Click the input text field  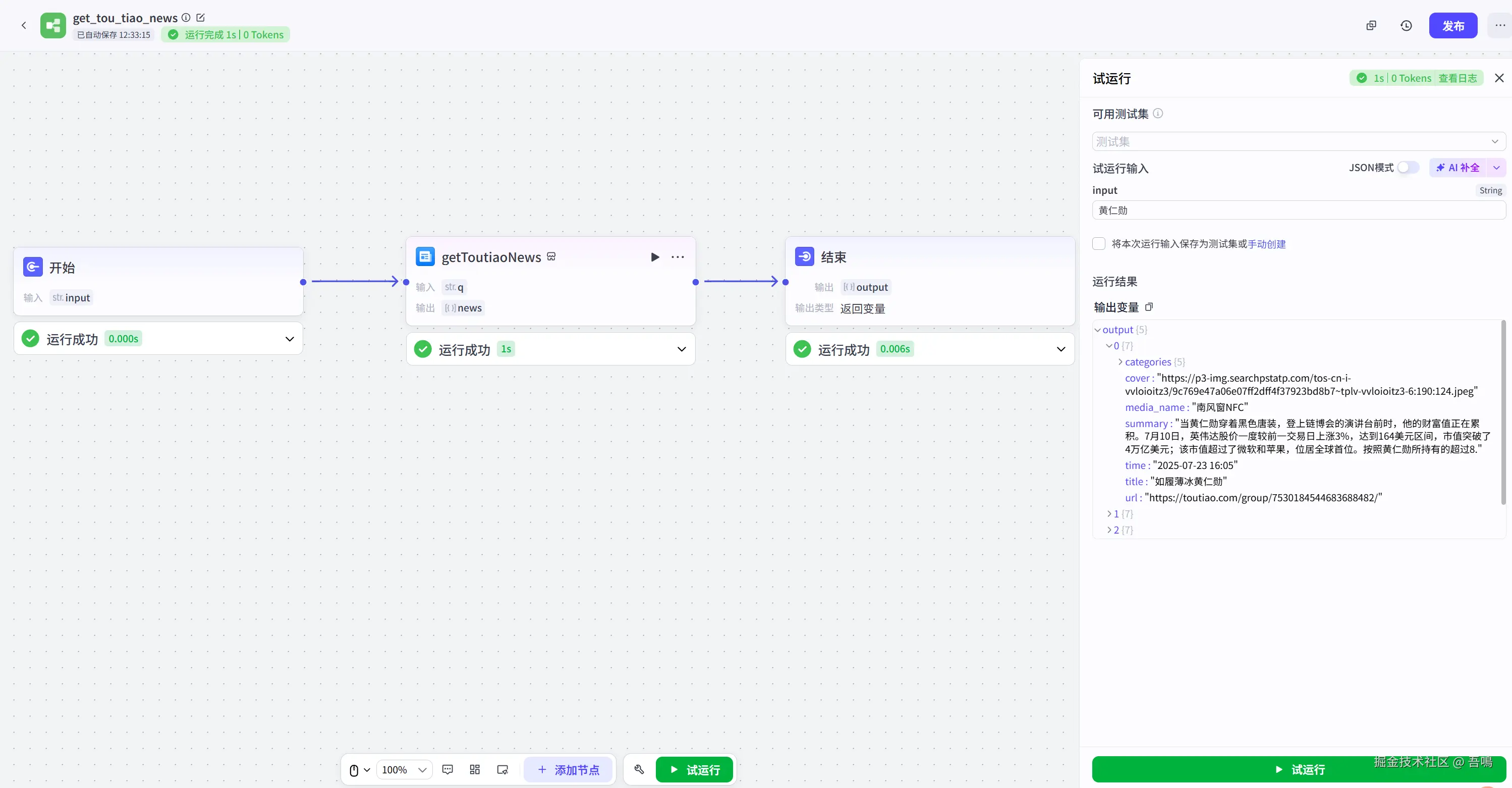point(1299,210)
